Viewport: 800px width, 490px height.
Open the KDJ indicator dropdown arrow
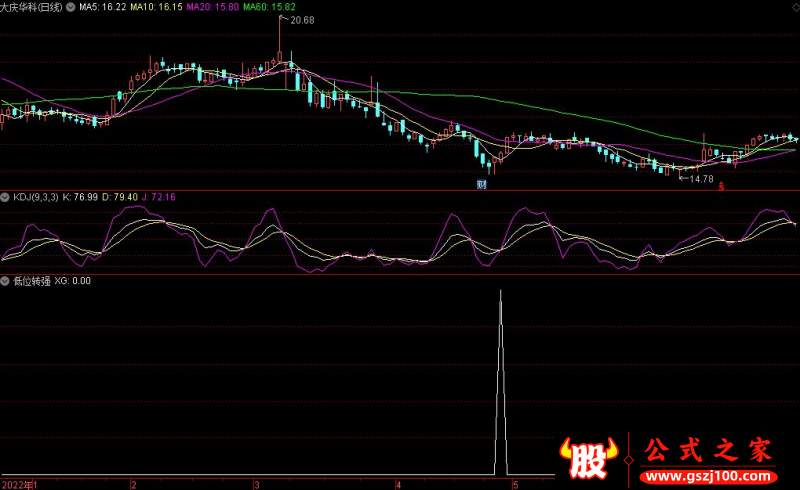(x=5, y=197)
